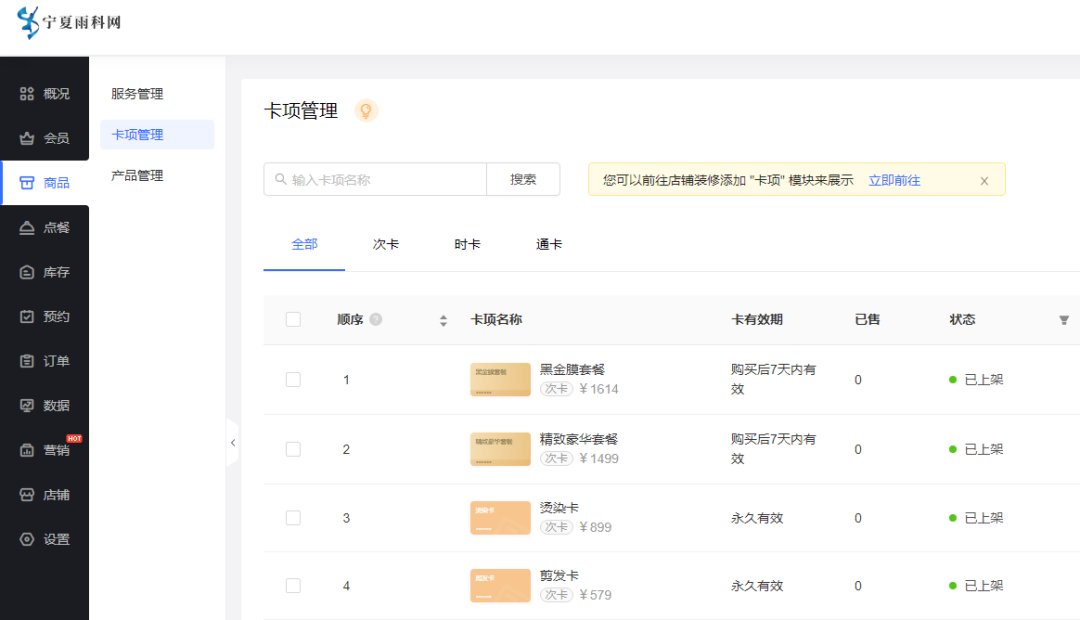Check the box for 精致豪华套餐 row
Viewport: 1080px width, 620px height.
293,449
